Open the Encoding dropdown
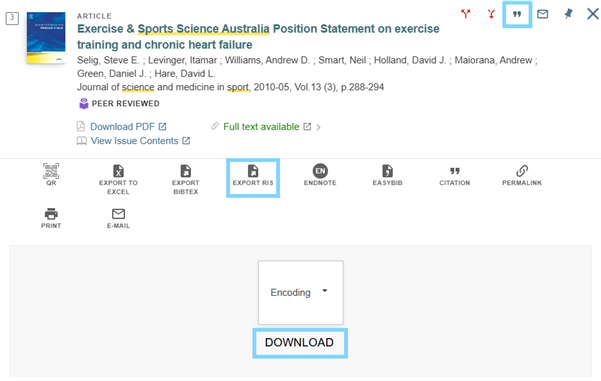 coord(300,292)
